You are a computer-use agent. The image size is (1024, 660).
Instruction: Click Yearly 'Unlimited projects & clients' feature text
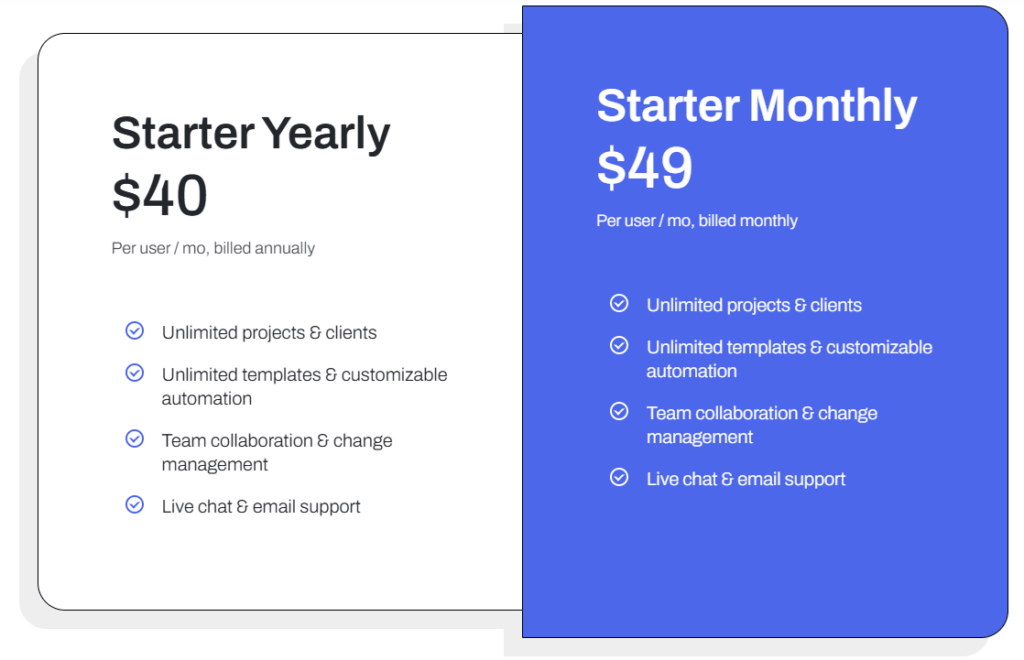[x=269, y=333]
